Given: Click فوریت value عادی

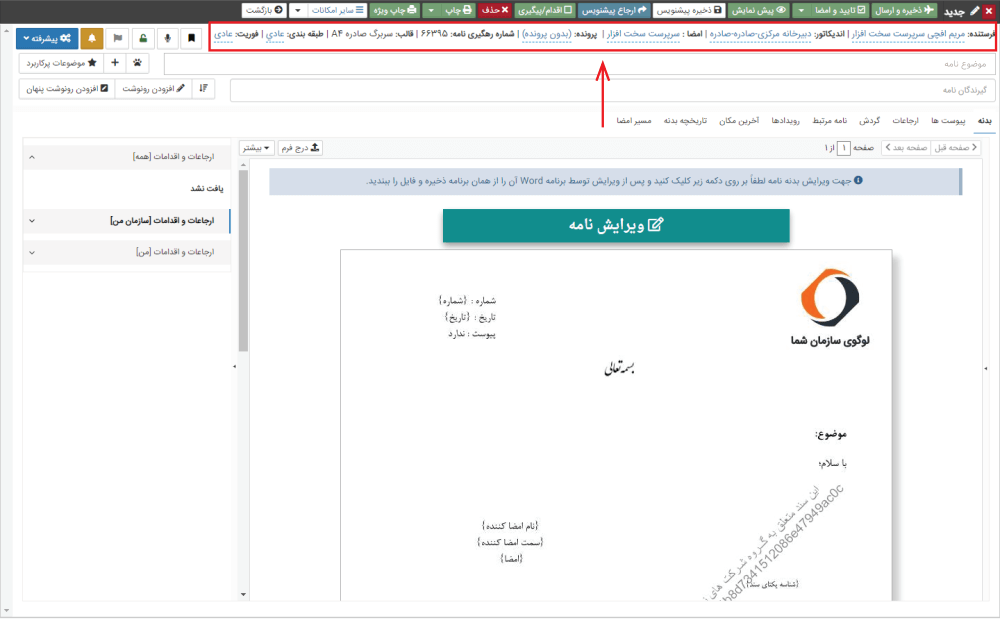Looking at the screenshot, I should [223, 34].
